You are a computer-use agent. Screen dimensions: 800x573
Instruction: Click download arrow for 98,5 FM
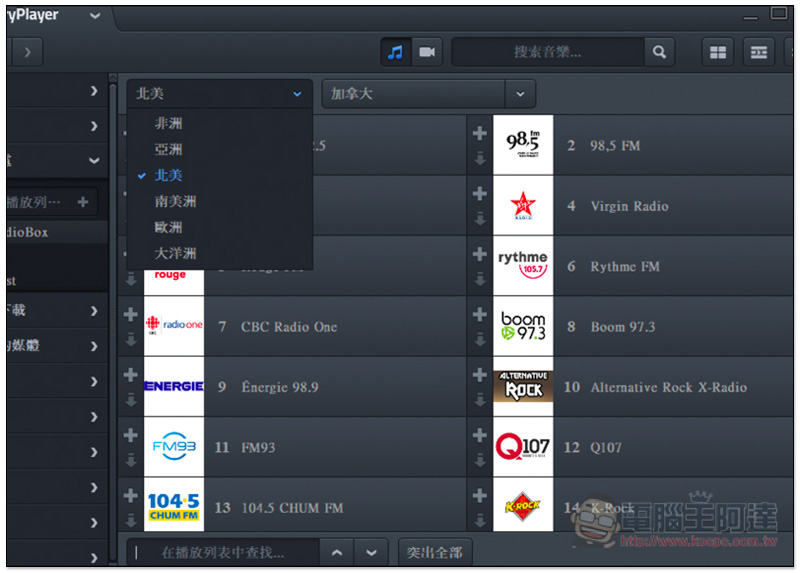click(x=480, y=158)
